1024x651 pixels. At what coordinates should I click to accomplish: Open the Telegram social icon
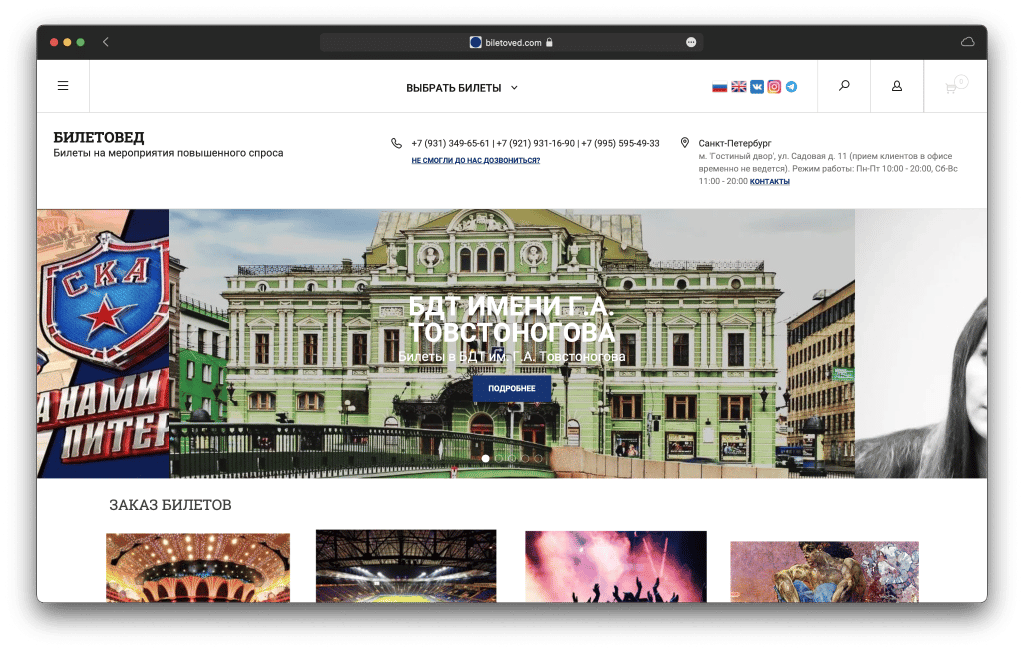(x=791, y=87)
